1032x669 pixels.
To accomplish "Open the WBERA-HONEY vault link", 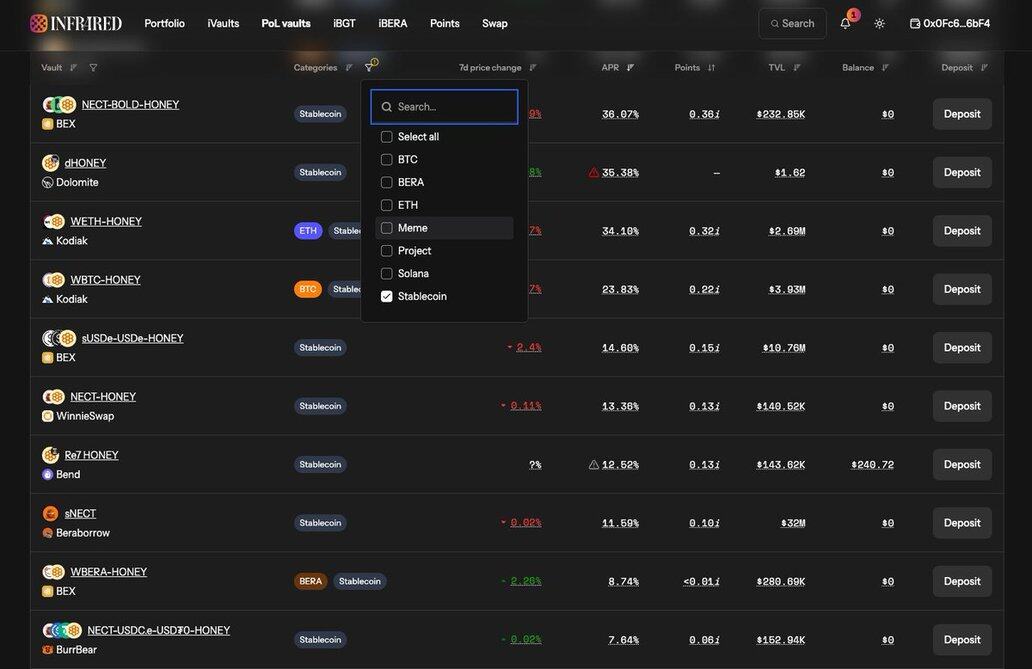I will pyautogui.click(x=108, y=572).
